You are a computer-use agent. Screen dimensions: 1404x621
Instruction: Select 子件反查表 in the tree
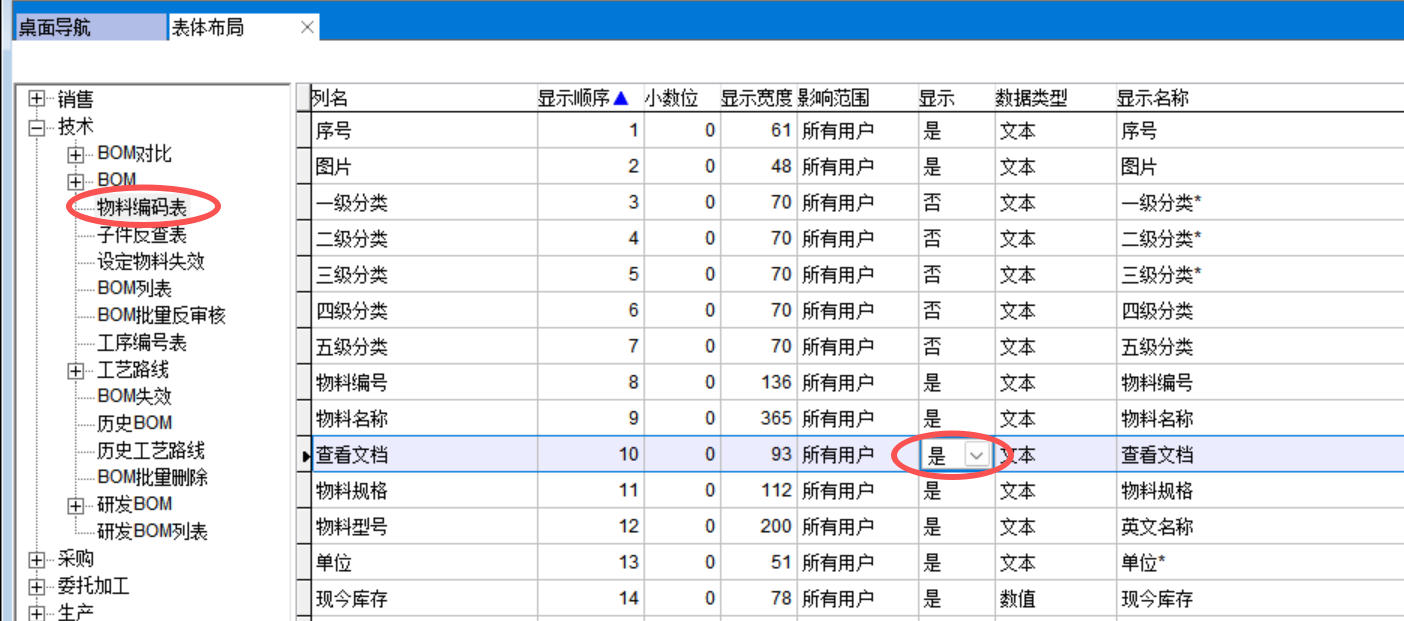[x=142, y=235]
